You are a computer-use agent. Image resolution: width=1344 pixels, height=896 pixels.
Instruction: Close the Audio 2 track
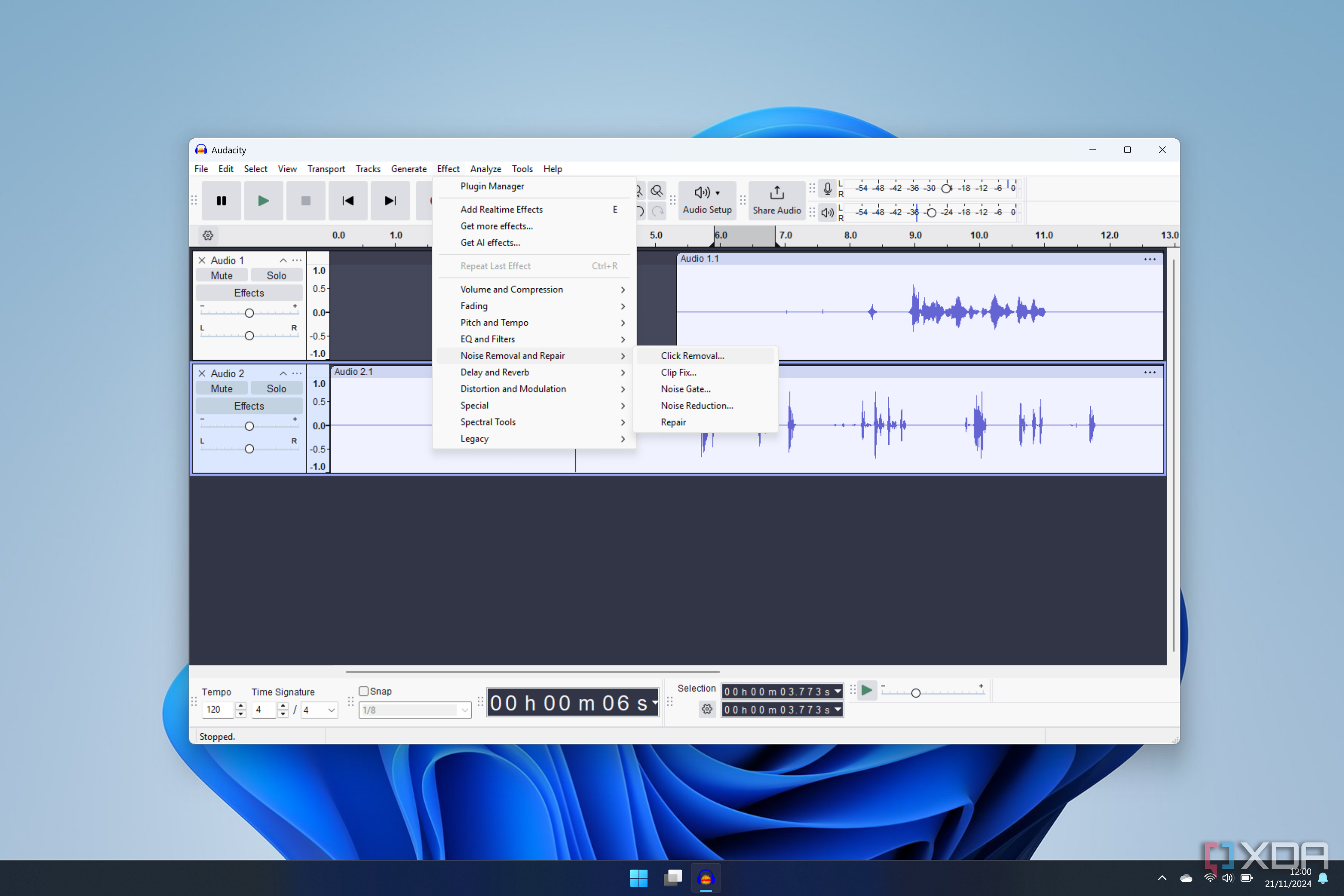(202, 374)
